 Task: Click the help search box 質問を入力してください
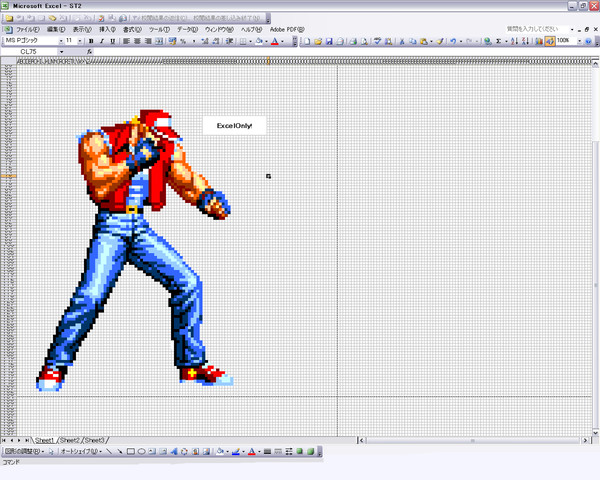(537, 29)
